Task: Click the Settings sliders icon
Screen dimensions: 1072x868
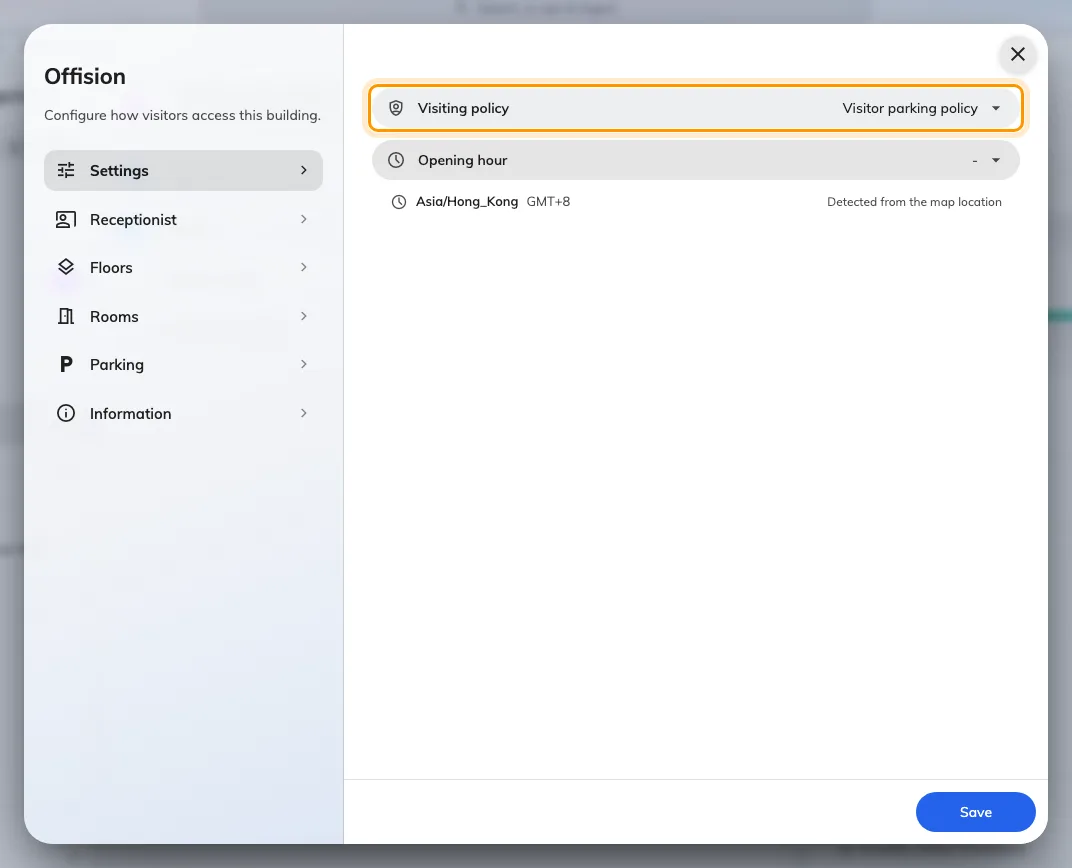Action: 66,170
